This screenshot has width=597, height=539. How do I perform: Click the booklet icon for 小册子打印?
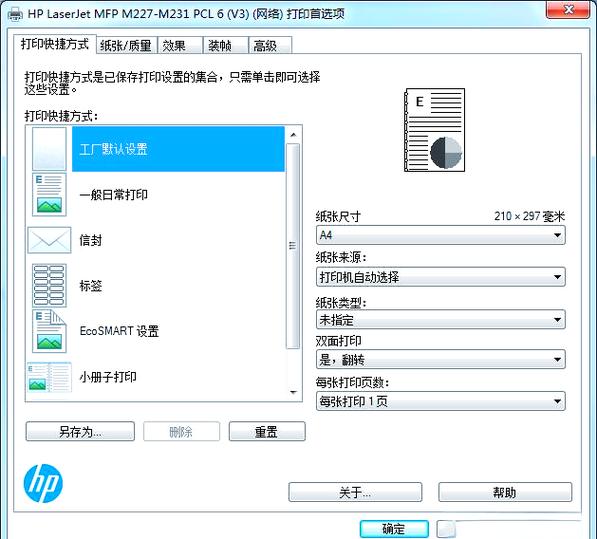(49, 377)
